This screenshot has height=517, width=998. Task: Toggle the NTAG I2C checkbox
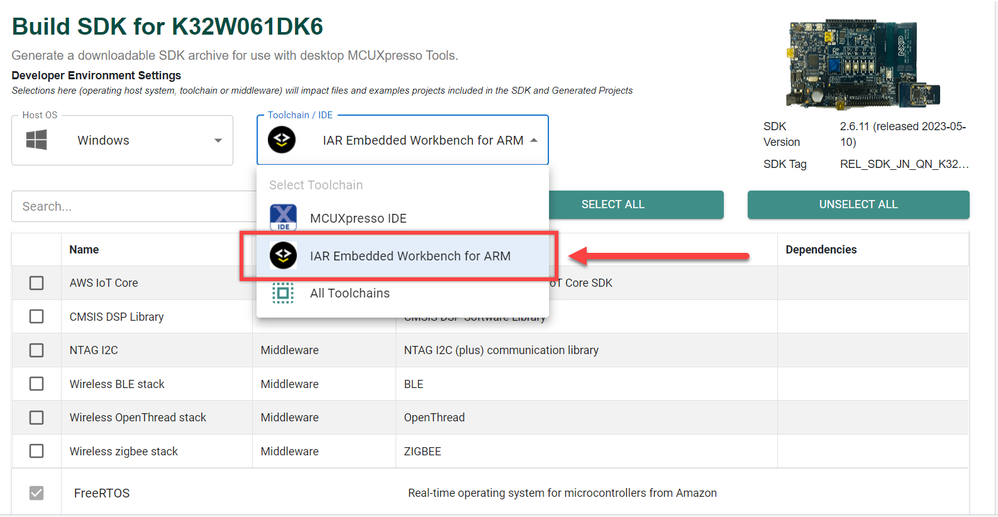pyautogui.click(x=37, y=350)
